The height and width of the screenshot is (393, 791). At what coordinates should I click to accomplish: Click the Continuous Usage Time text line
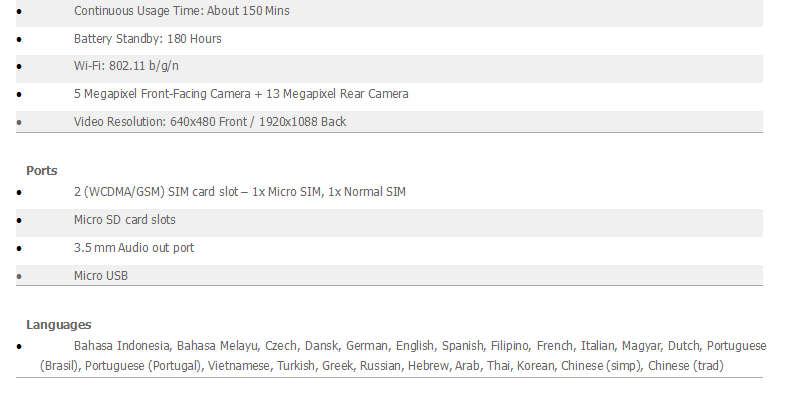pos(182,11)
